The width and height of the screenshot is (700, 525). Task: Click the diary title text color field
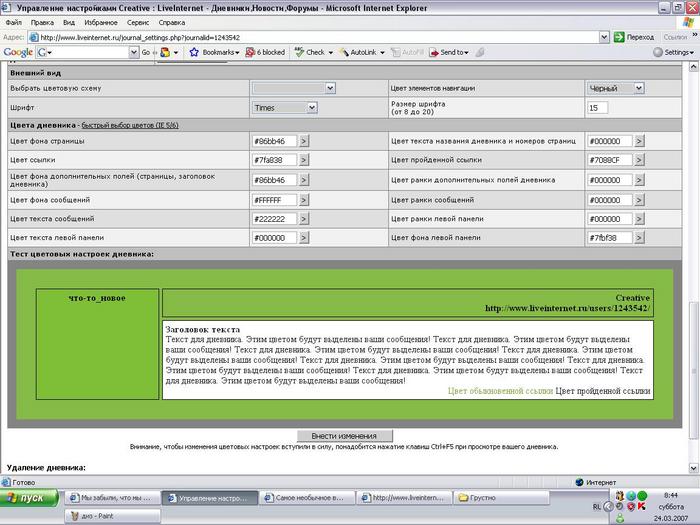click(610, 141)
